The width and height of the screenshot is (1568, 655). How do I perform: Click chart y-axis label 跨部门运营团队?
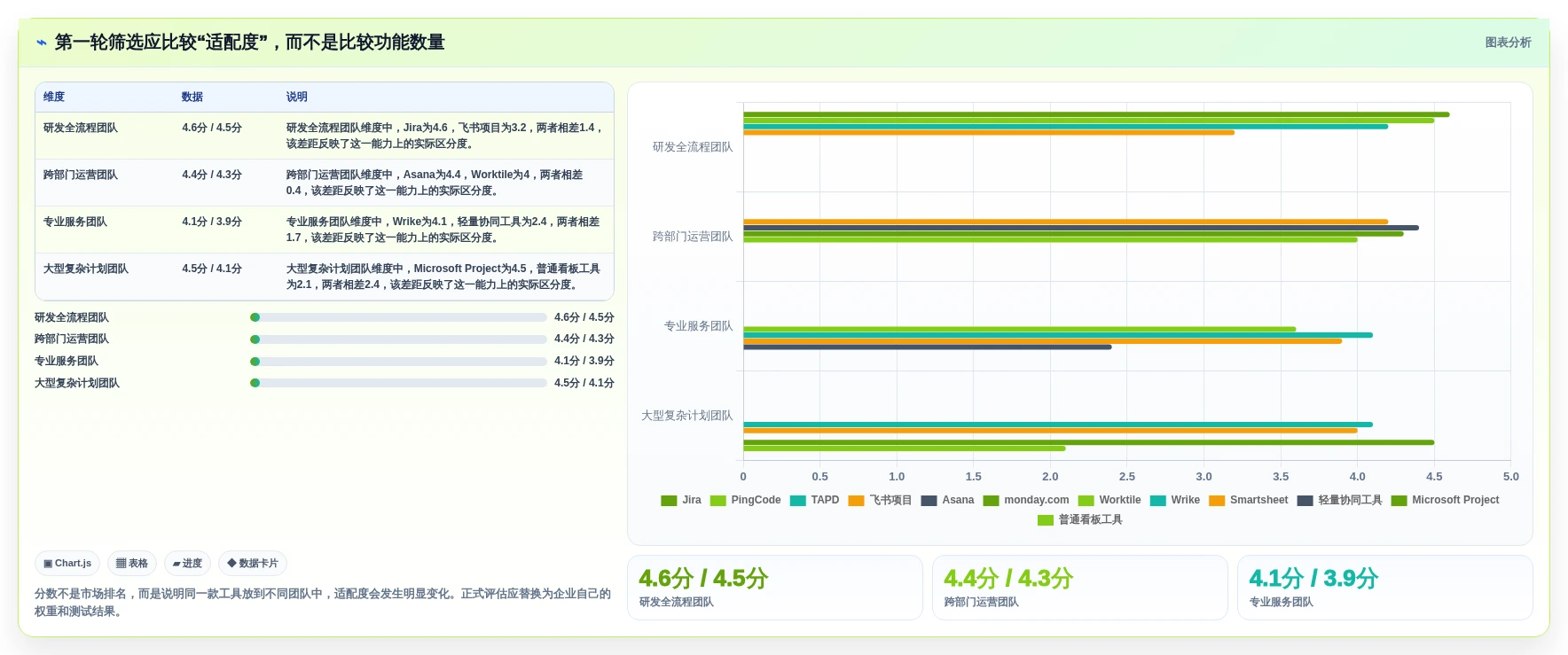[x=693, y=237]
